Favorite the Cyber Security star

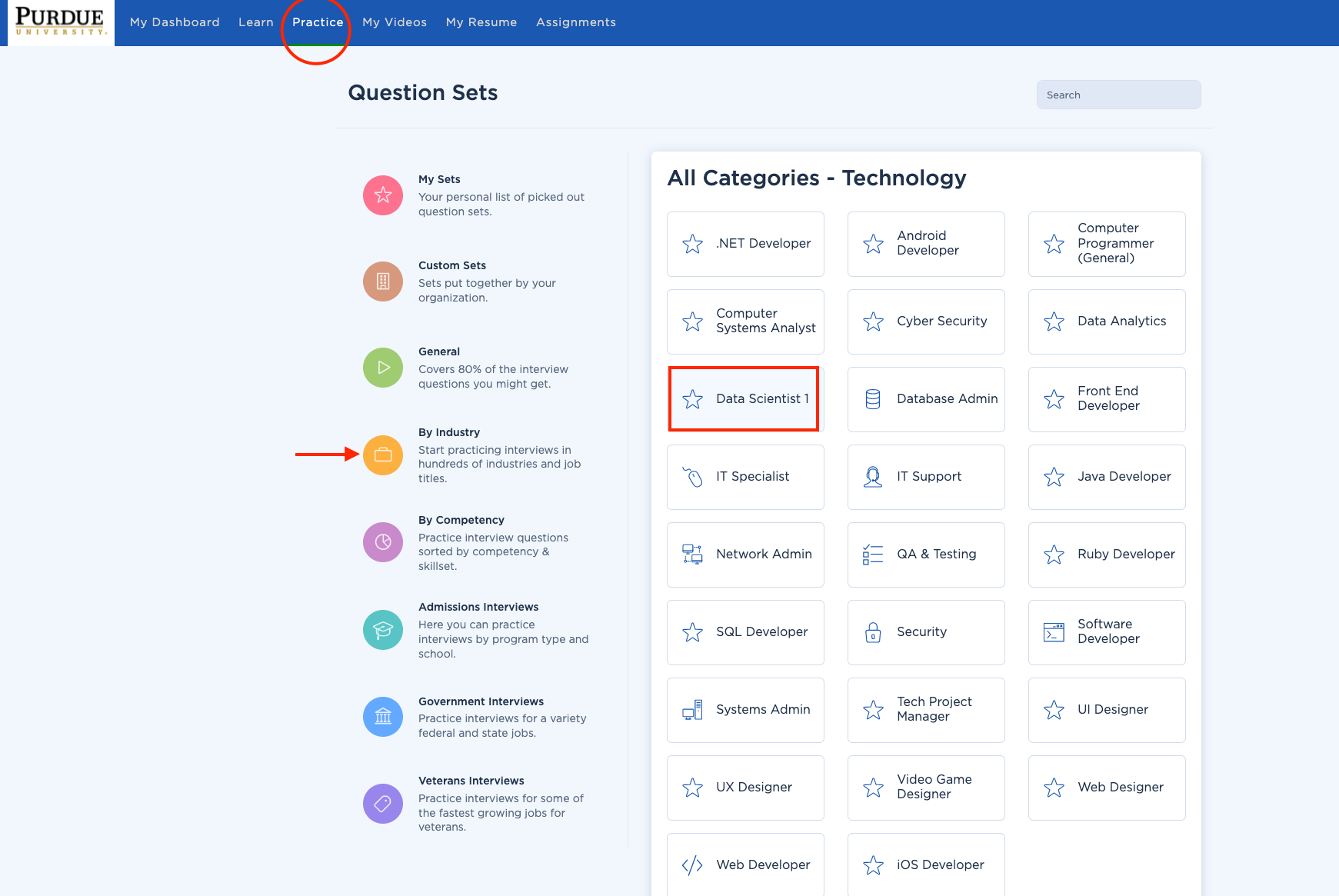tap(873, 321)
